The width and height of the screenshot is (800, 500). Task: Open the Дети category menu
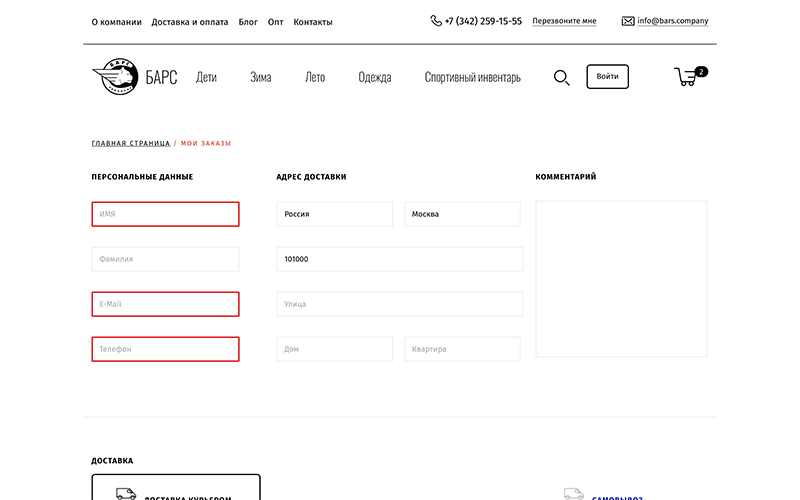pyautogui.click(x=206, y=77)
